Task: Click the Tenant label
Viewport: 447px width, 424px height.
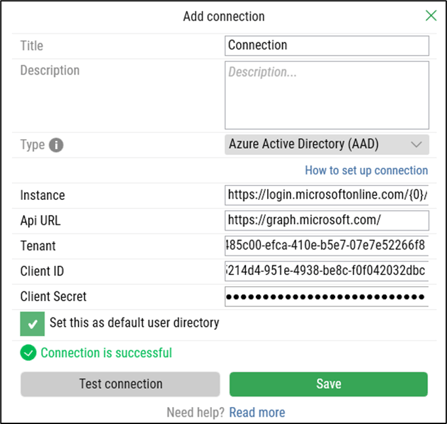Action: (x=38, y=246)
